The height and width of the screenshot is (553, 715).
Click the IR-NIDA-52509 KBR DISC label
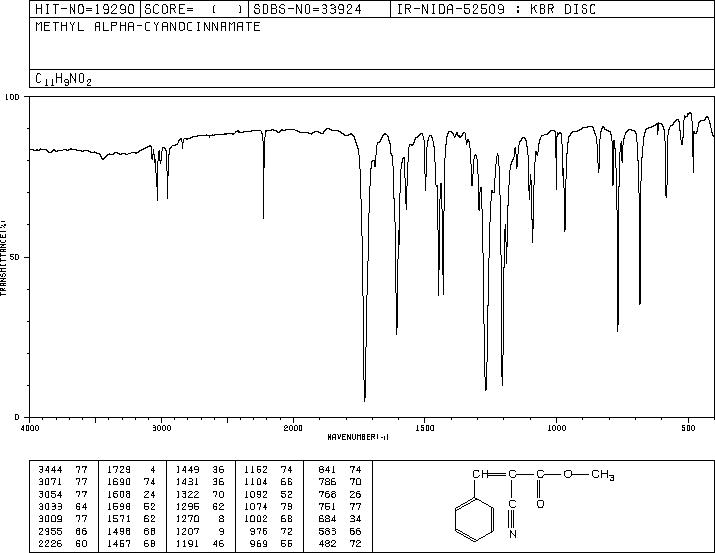click(496, 9)
